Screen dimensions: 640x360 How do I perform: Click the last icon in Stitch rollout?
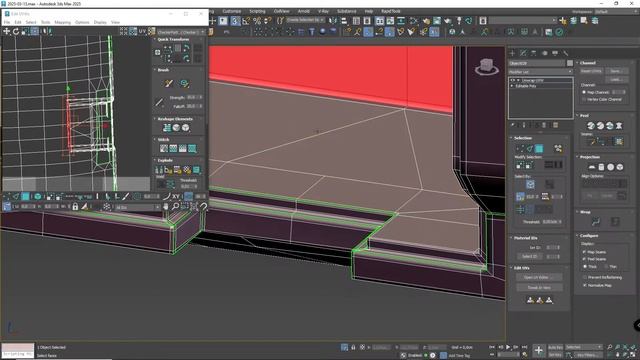tap(192, 148)
